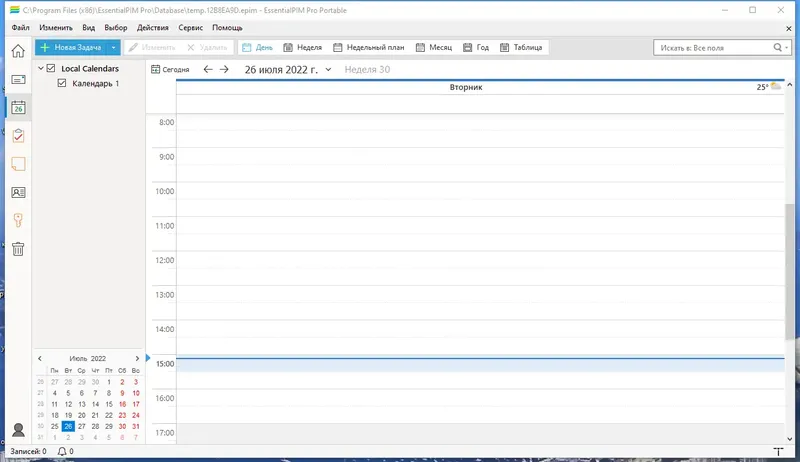Open the Notes module icon
This screenshot has height=462, width=800.
point(18,164)
